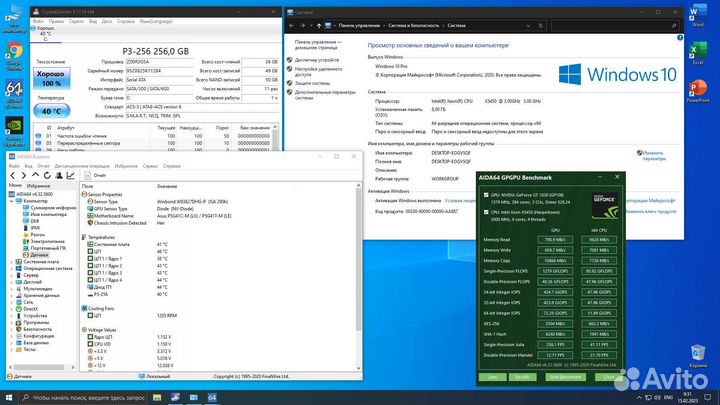720x405 pixels.
Task: Open Отчет menu in AIDA64
Action: (x=43, y=166)
